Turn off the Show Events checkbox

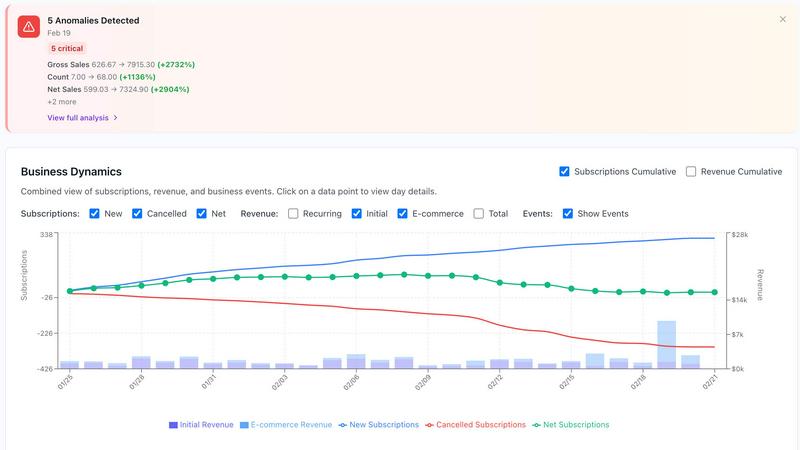[568, 213]
